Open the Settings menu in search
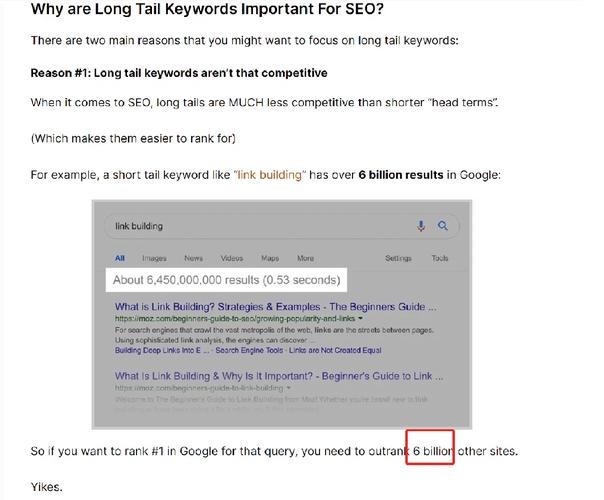Screen dimensions: 604x500 pyautogui.click(x=398, y=258)
